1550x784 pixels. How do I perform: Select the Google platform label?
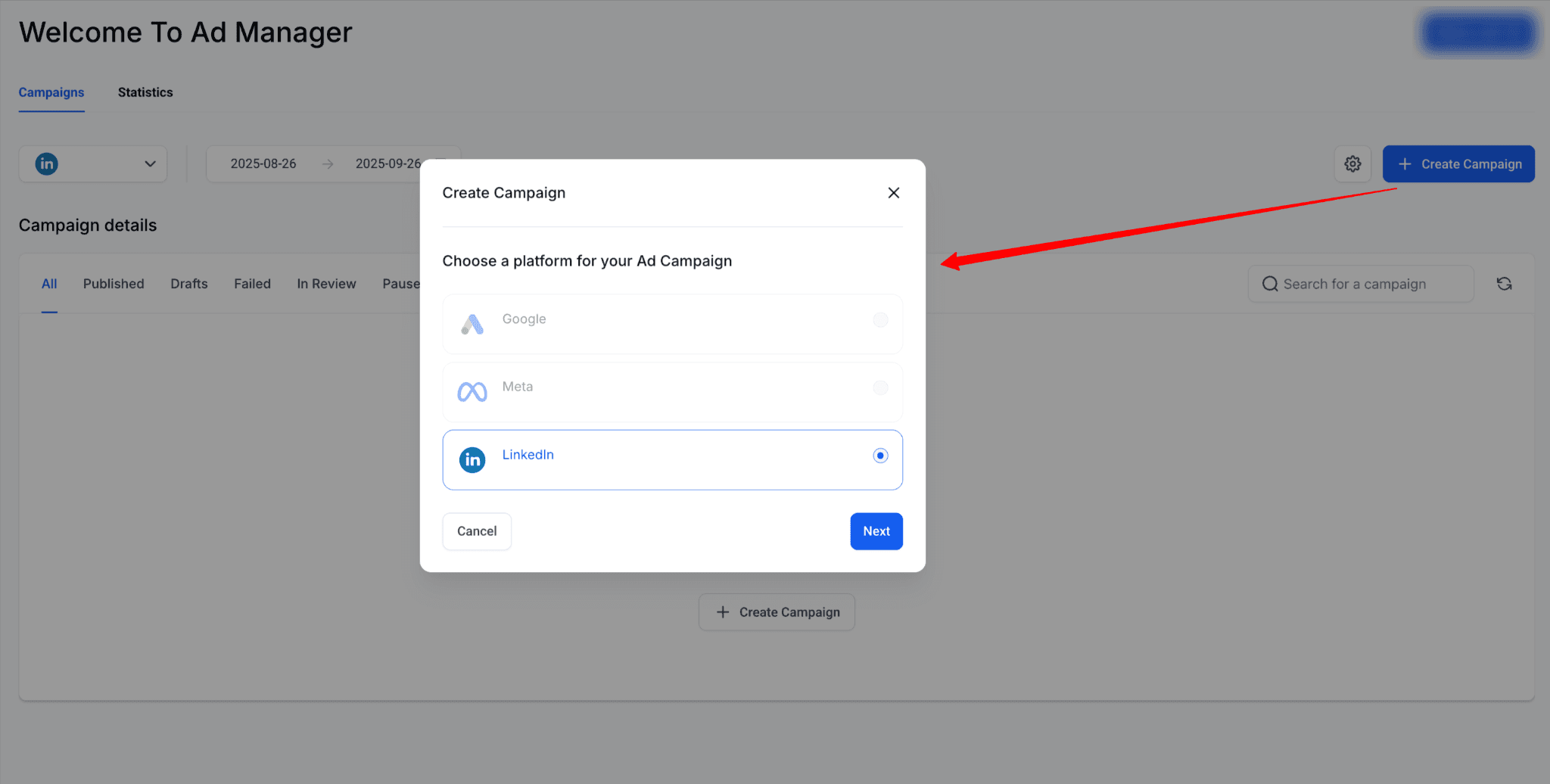tap(524, 319)
